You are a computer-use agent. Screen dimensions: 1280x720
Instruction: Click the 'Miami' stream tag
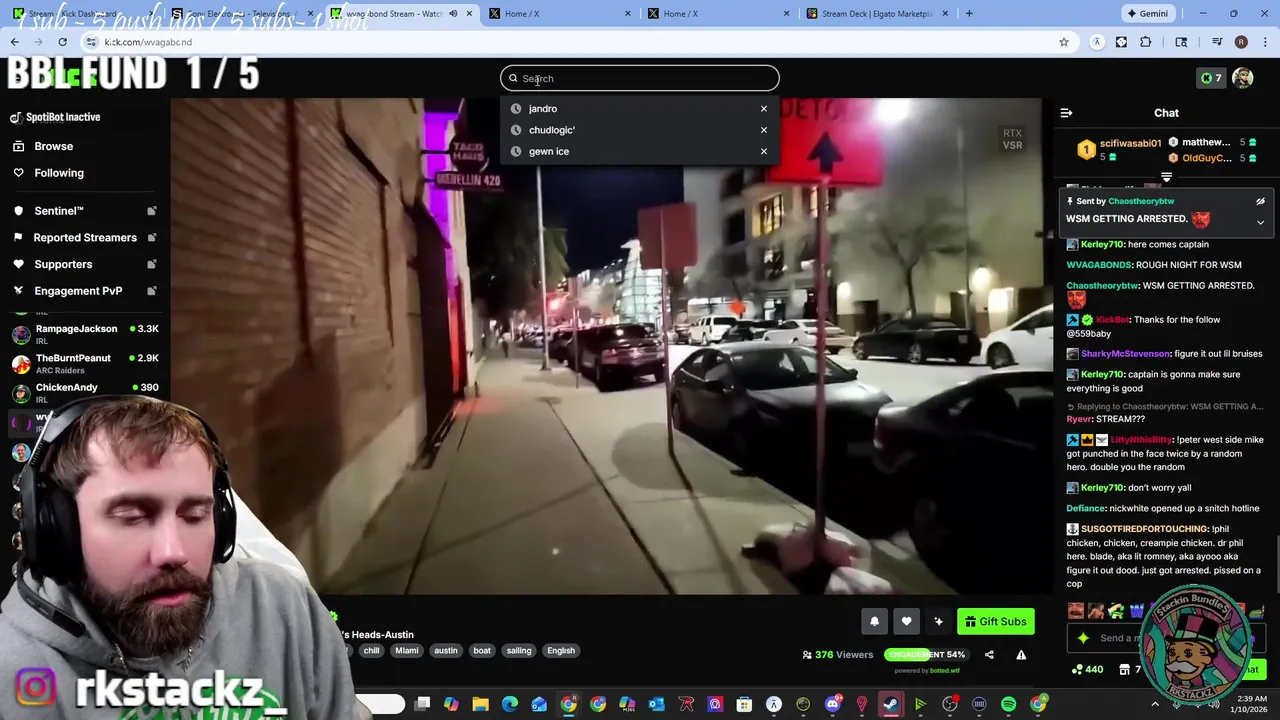406,650
